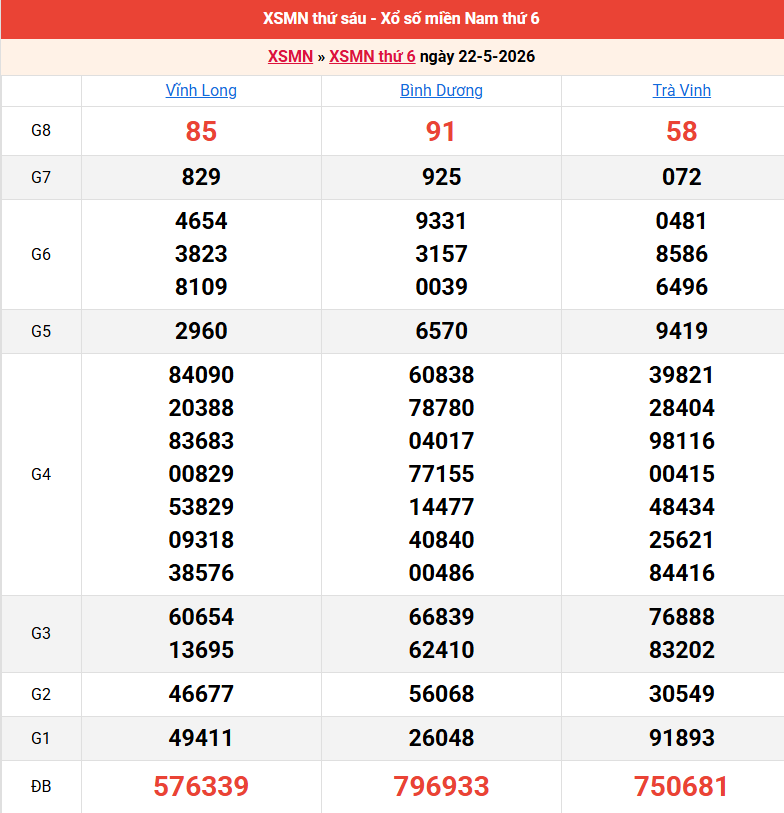Click G4 number 48434

pyautogui.click(x=681, y=507)
